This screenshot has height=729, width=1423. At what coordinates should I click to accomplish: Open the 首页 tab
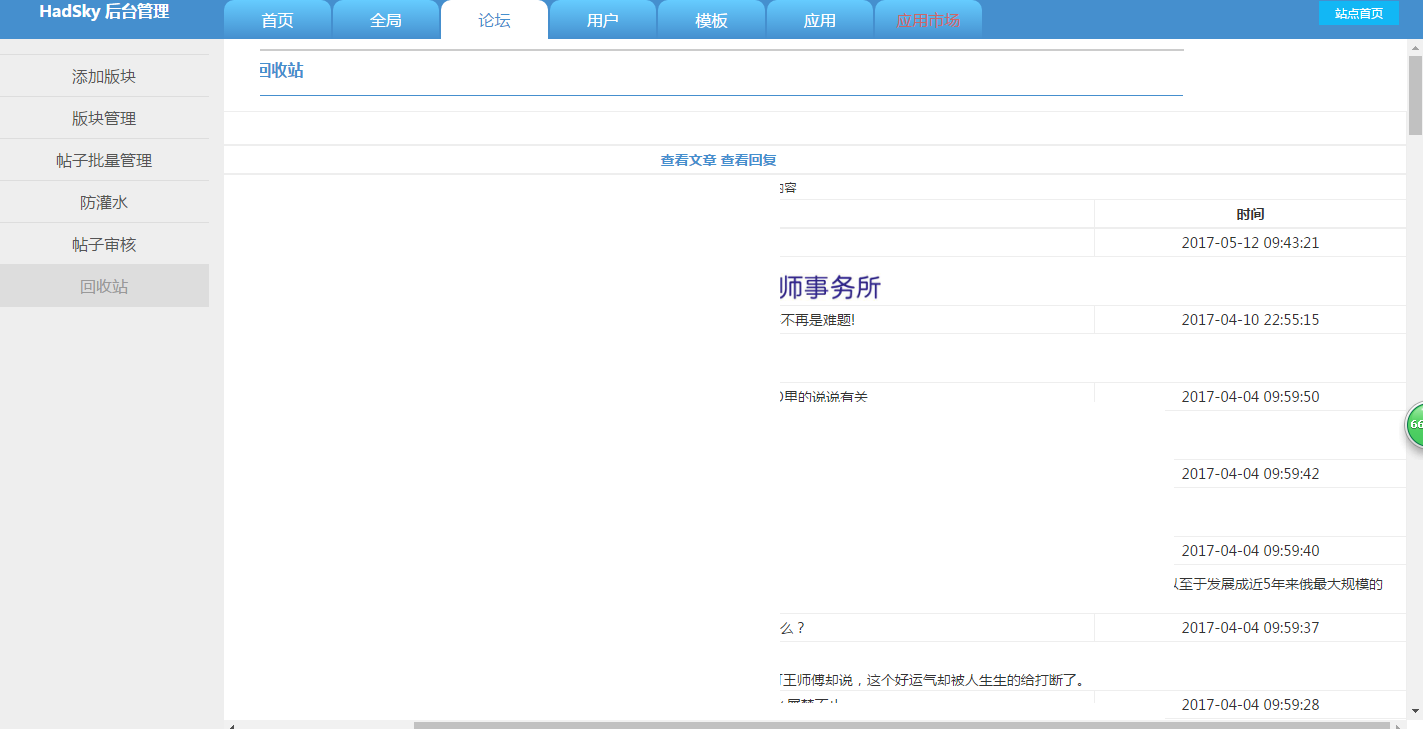tap(277, 20)
